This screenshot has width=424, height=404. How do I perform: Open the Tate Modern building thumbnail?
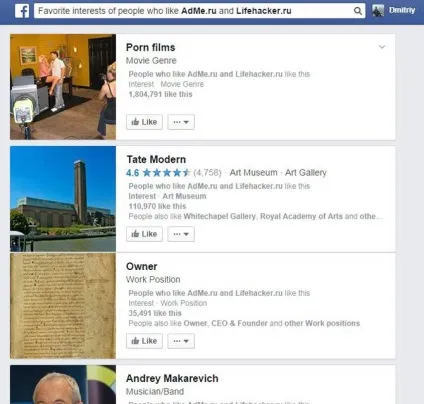[x=63, y=199]
